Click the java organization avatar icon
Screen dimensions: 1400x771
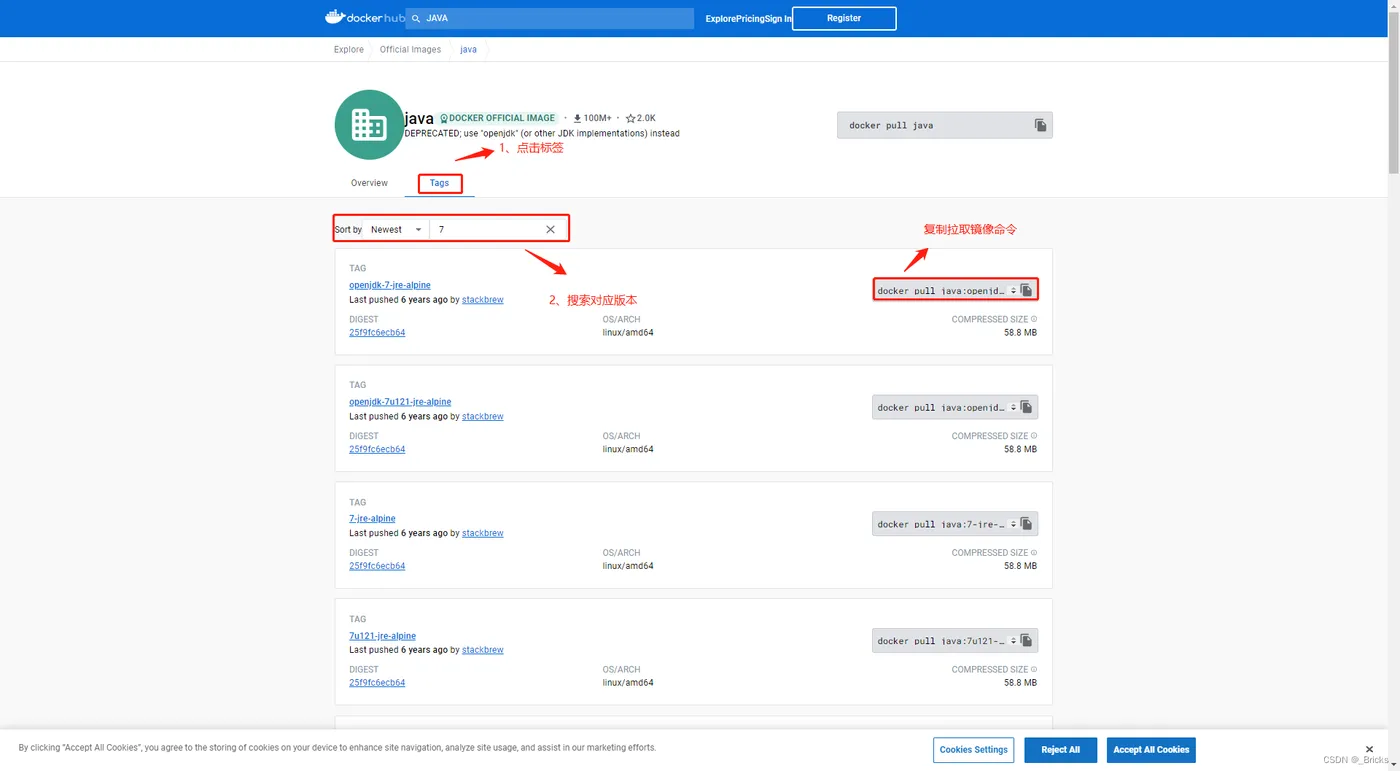(369, 125)
